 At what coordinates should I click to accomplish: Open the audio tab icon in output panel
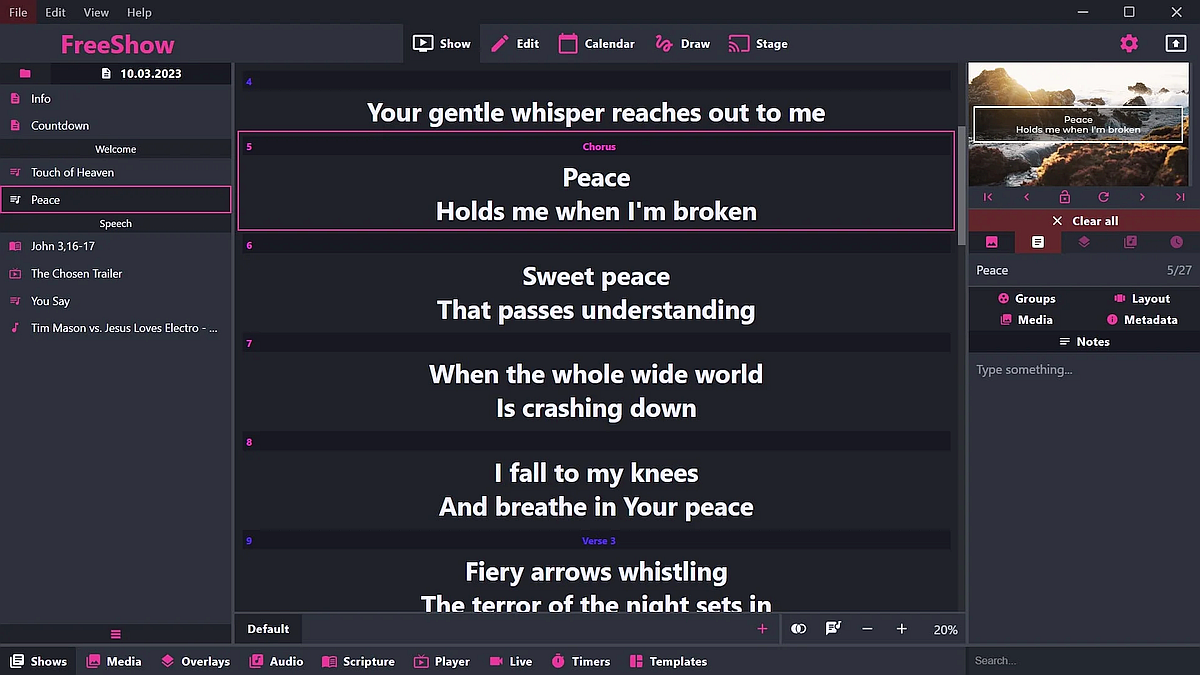[1130, 242]
